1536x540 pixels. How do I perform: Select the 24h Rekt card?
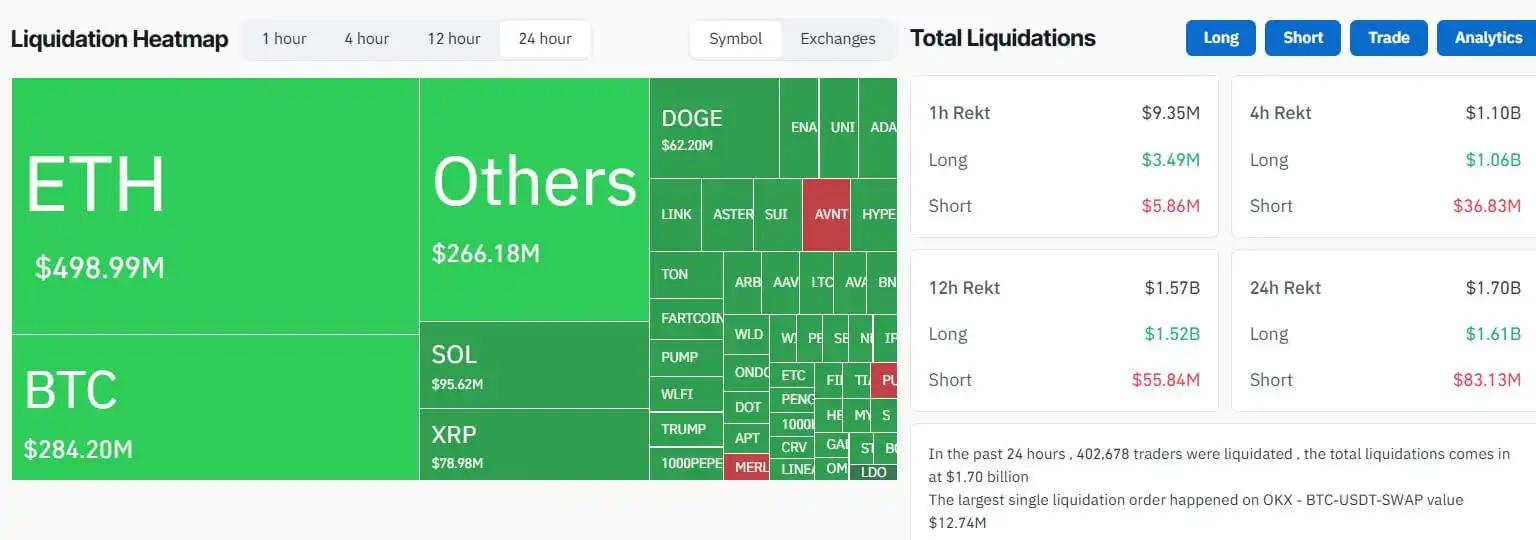pyautogui.click(x=1384, y=331)
